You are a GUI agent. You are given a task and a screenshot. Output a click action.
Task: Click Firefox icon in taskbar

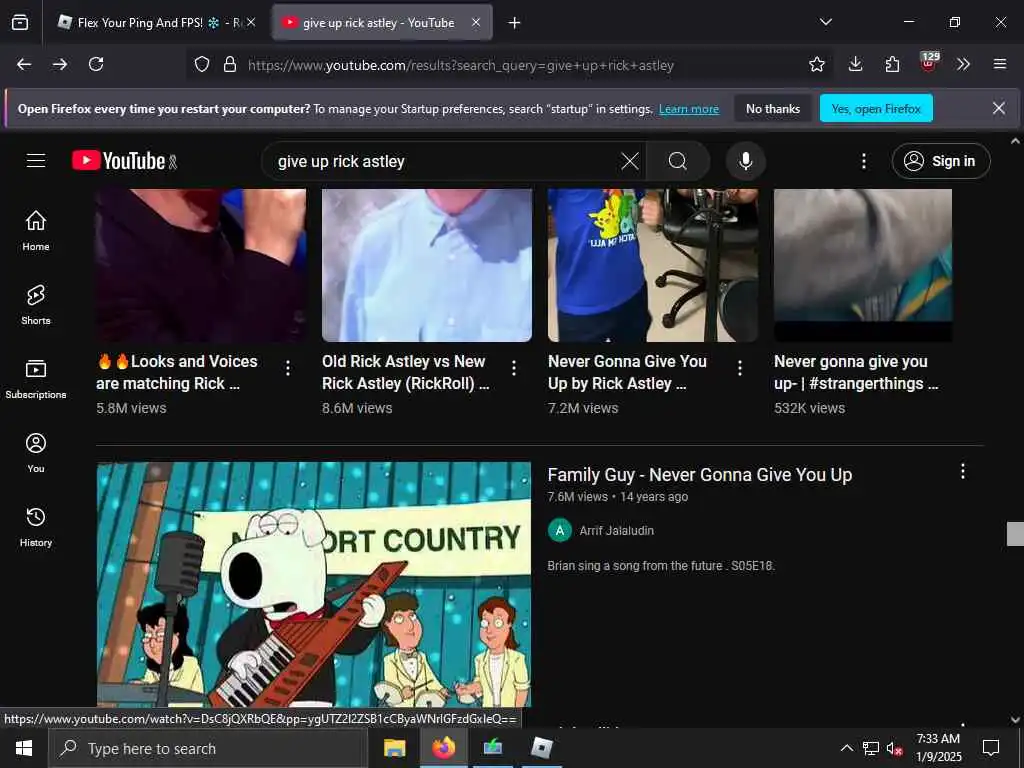click(443, 748)
